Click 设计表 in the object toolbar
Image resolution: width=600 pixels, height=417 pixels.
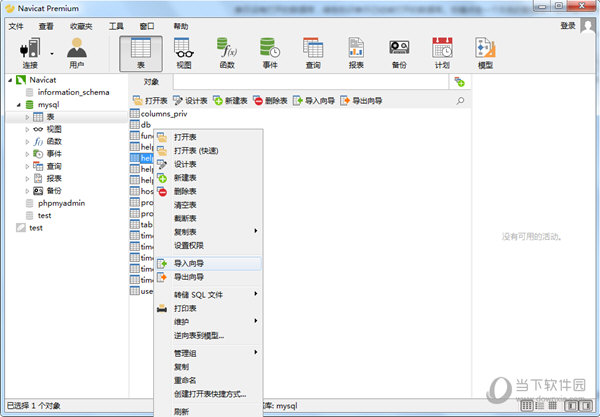[190, 101]
